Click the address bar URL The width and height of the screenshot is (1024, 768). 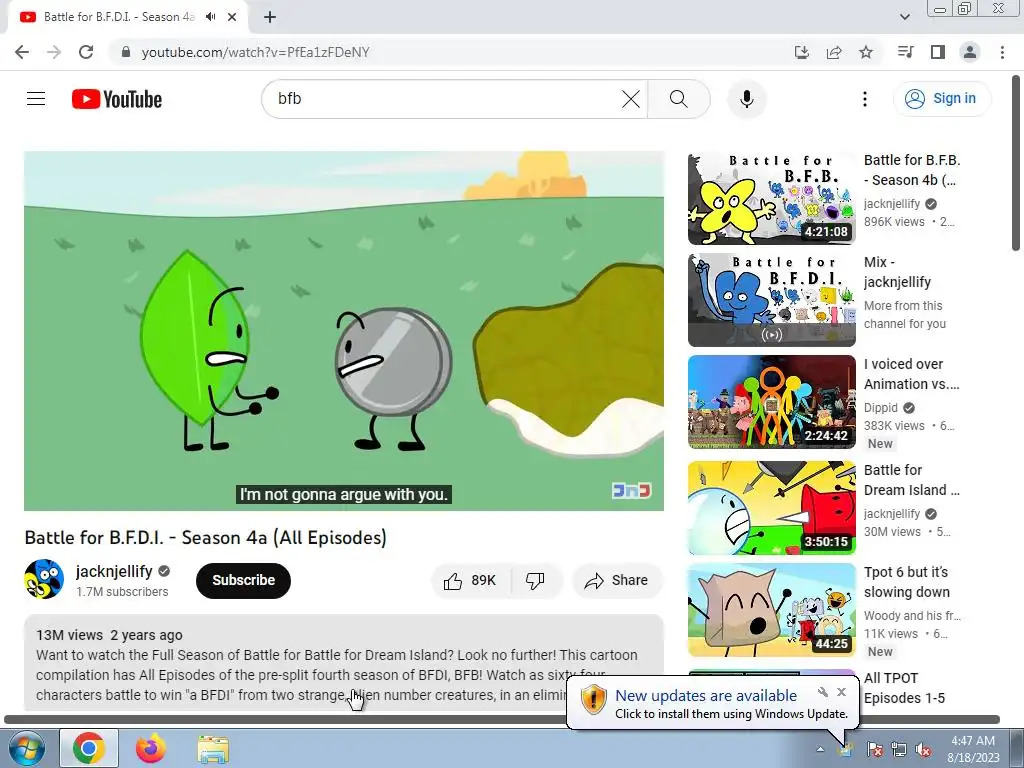[255, 52]
